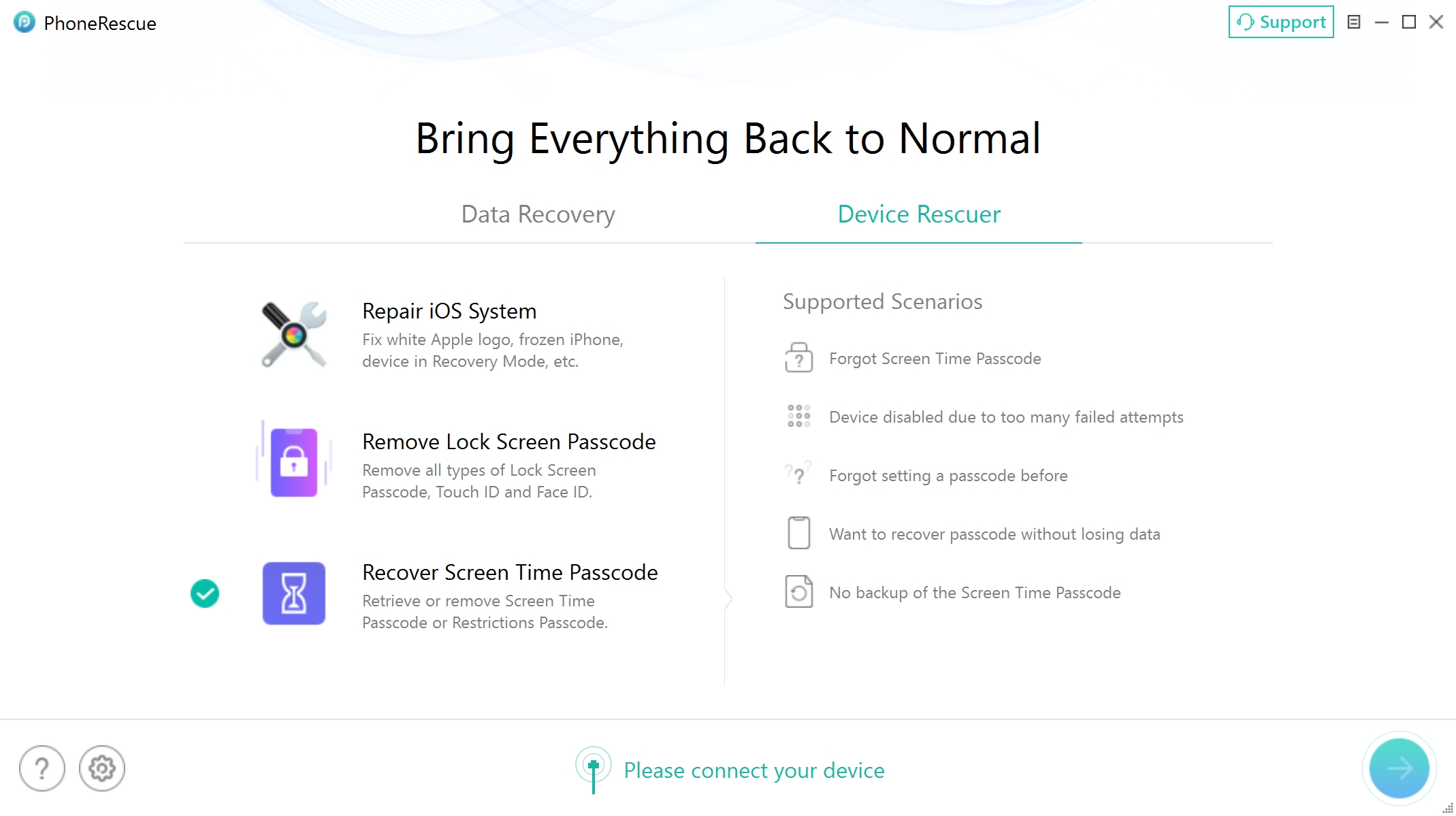Image resolution: width=1456 pixels, height=816 pixels.
Task: Click the help question mark icon
Action: 42,768
